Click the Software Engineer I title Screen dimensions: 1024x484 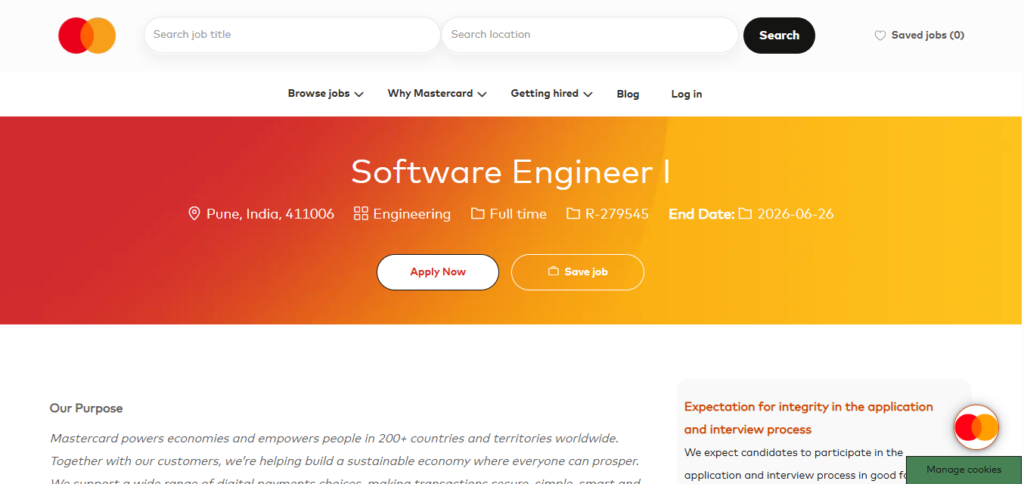[x=511, y=172]
